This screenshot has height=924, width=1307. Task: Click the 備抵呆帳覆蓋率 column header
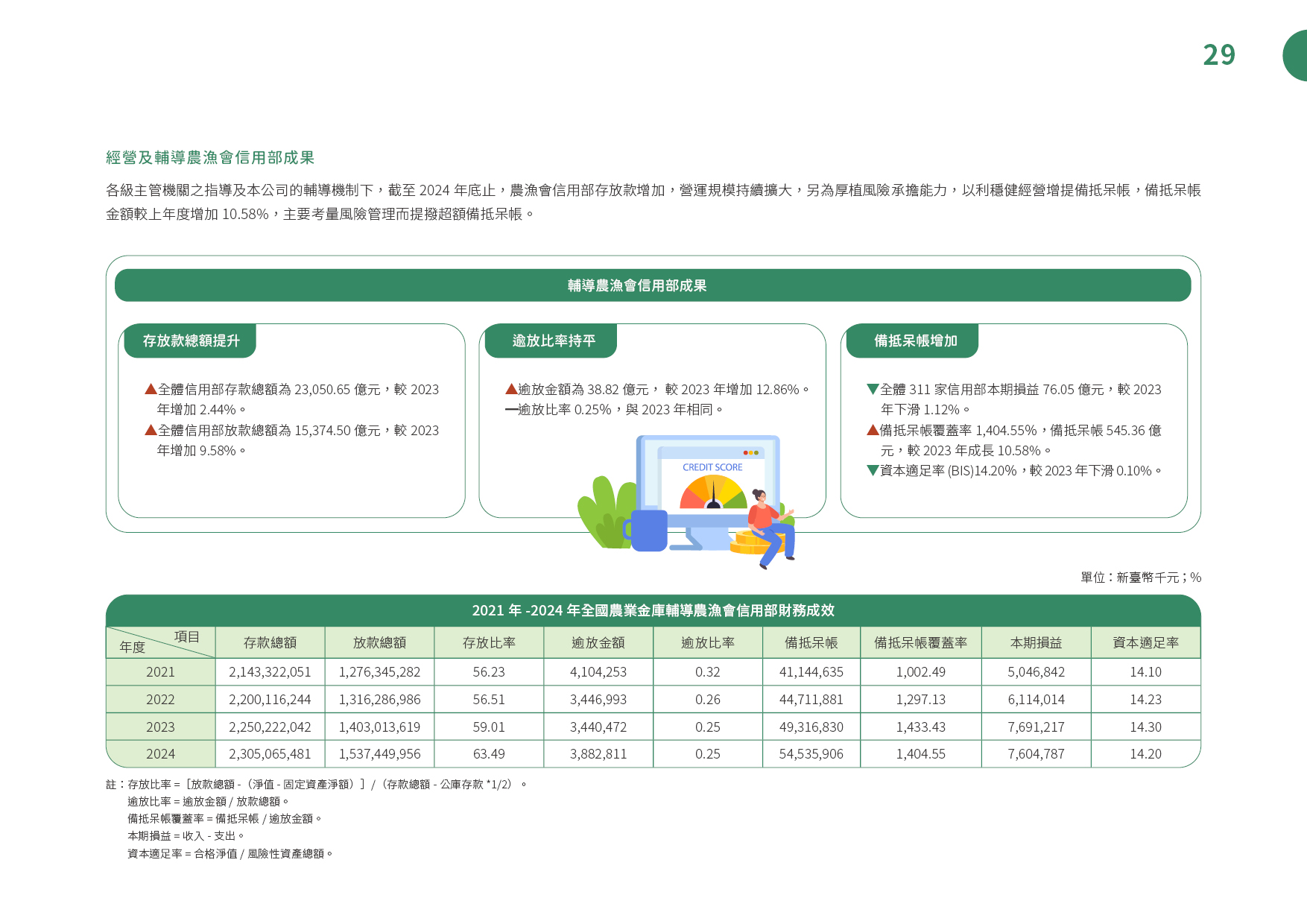[x=921, y=642]
